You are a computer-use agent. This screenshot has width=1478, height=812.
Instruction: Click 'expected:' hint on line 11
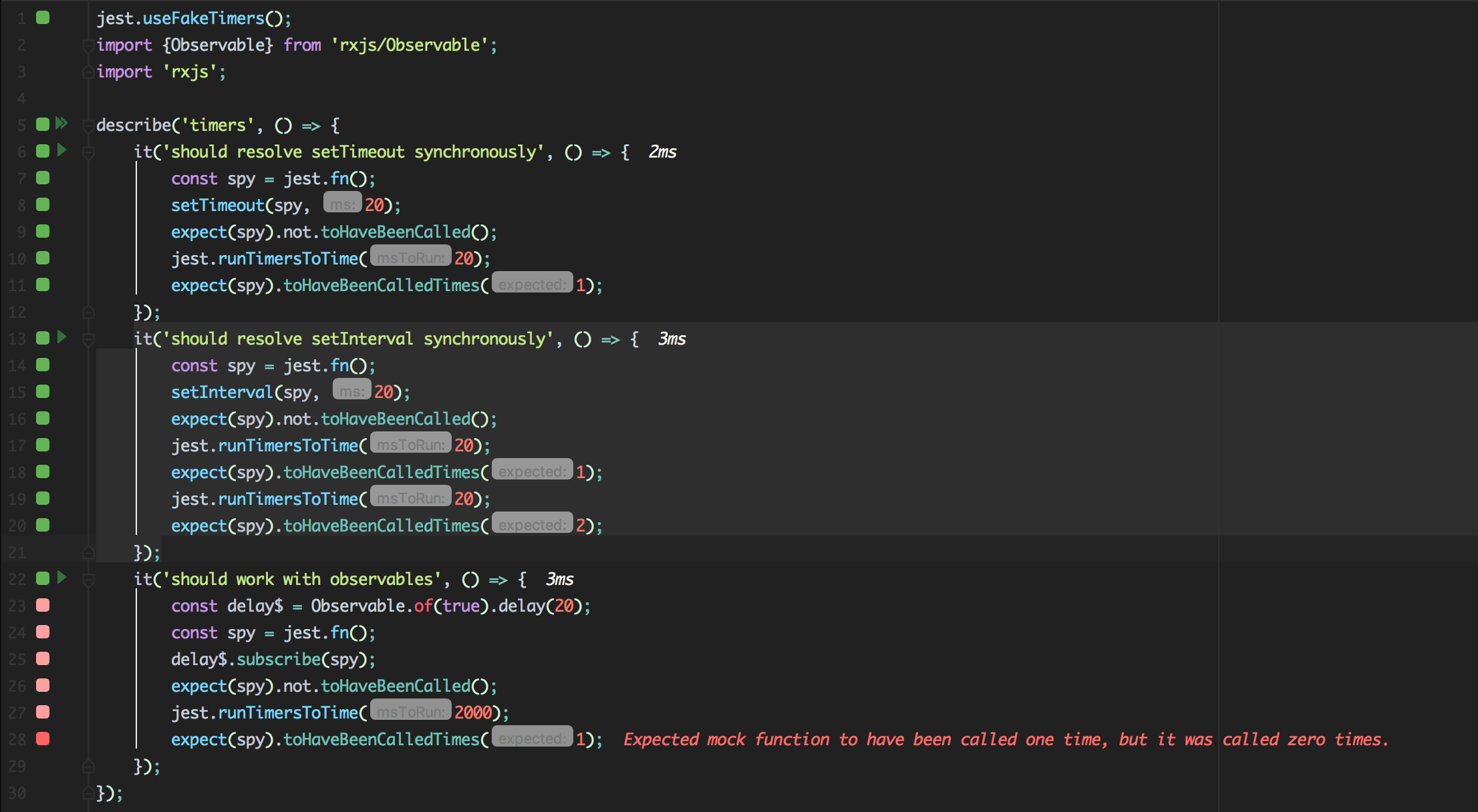(x=533, y=283)
